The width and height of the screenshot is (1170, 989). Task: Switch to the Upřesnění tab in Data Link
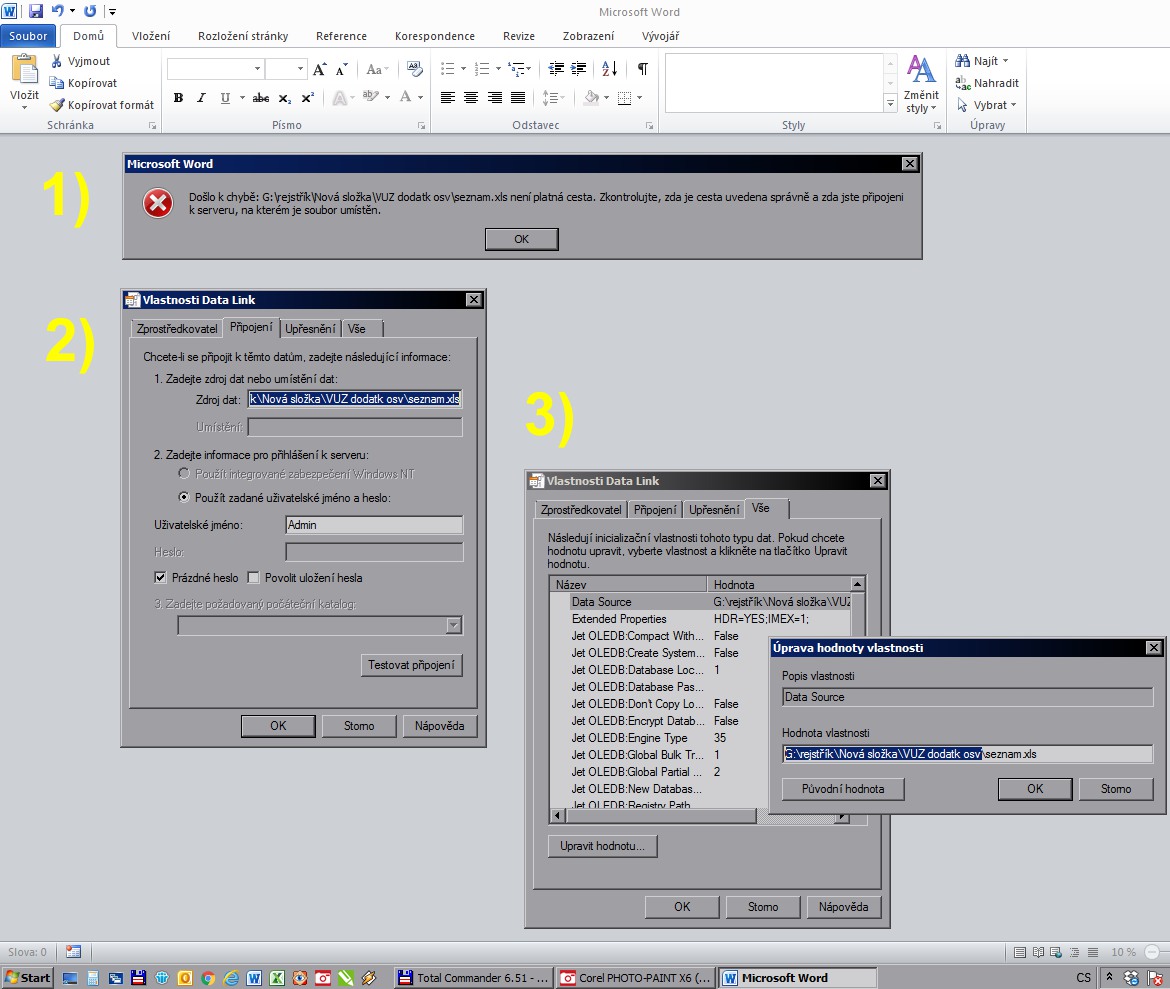pos(309,328)
